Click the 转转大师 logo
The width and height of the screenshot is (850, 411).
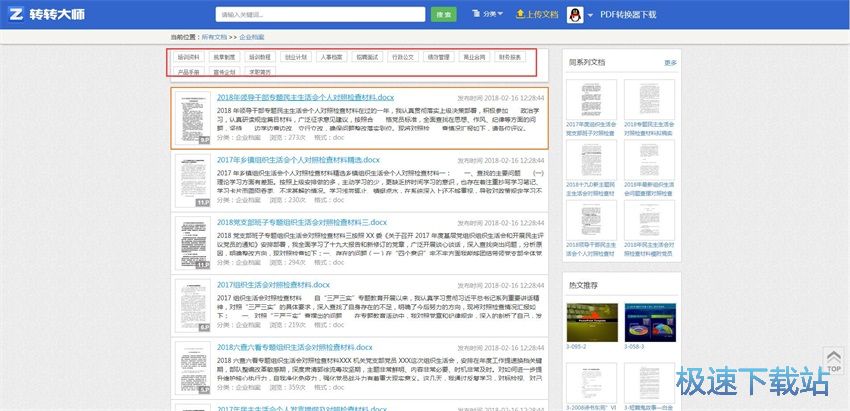pyautogui.click(x=47, y=14)
